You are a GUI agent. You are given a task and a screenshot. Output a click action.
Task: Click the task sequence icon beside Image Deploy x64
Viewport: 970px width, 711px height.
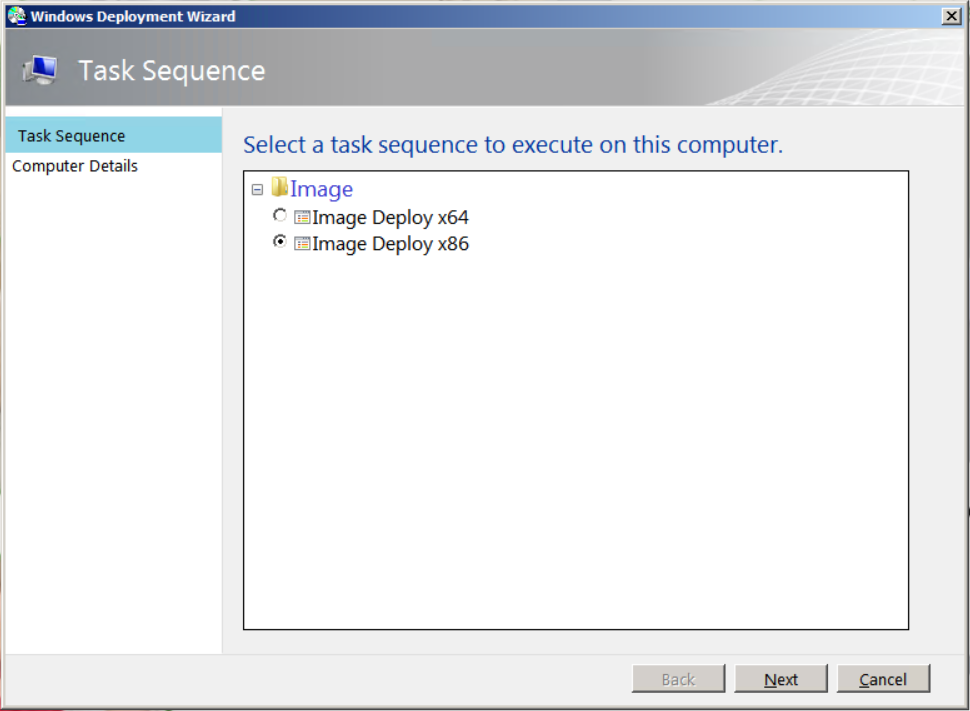(x=302, y=216)
